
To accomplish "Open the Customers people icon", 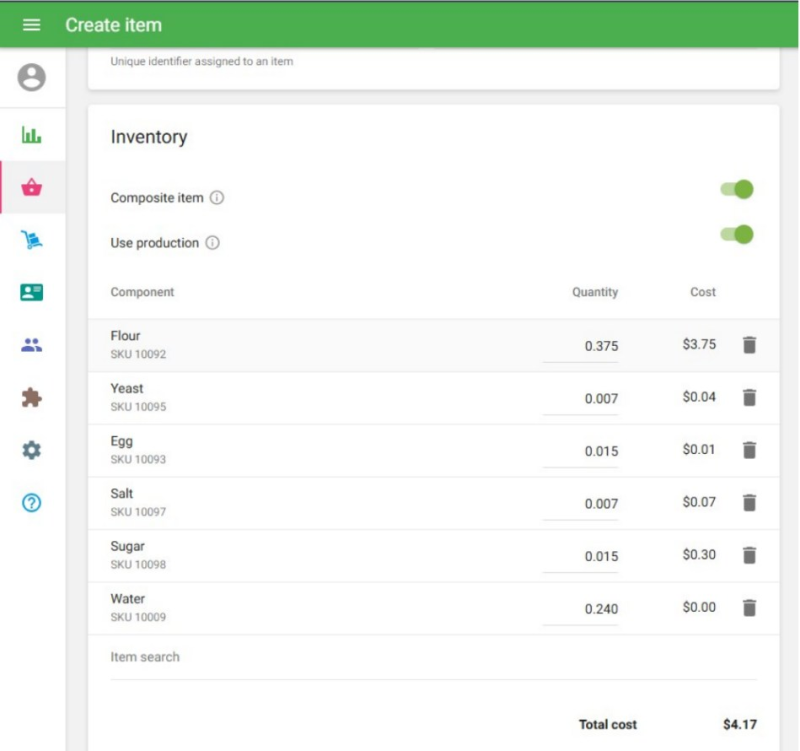I will 32,345.
